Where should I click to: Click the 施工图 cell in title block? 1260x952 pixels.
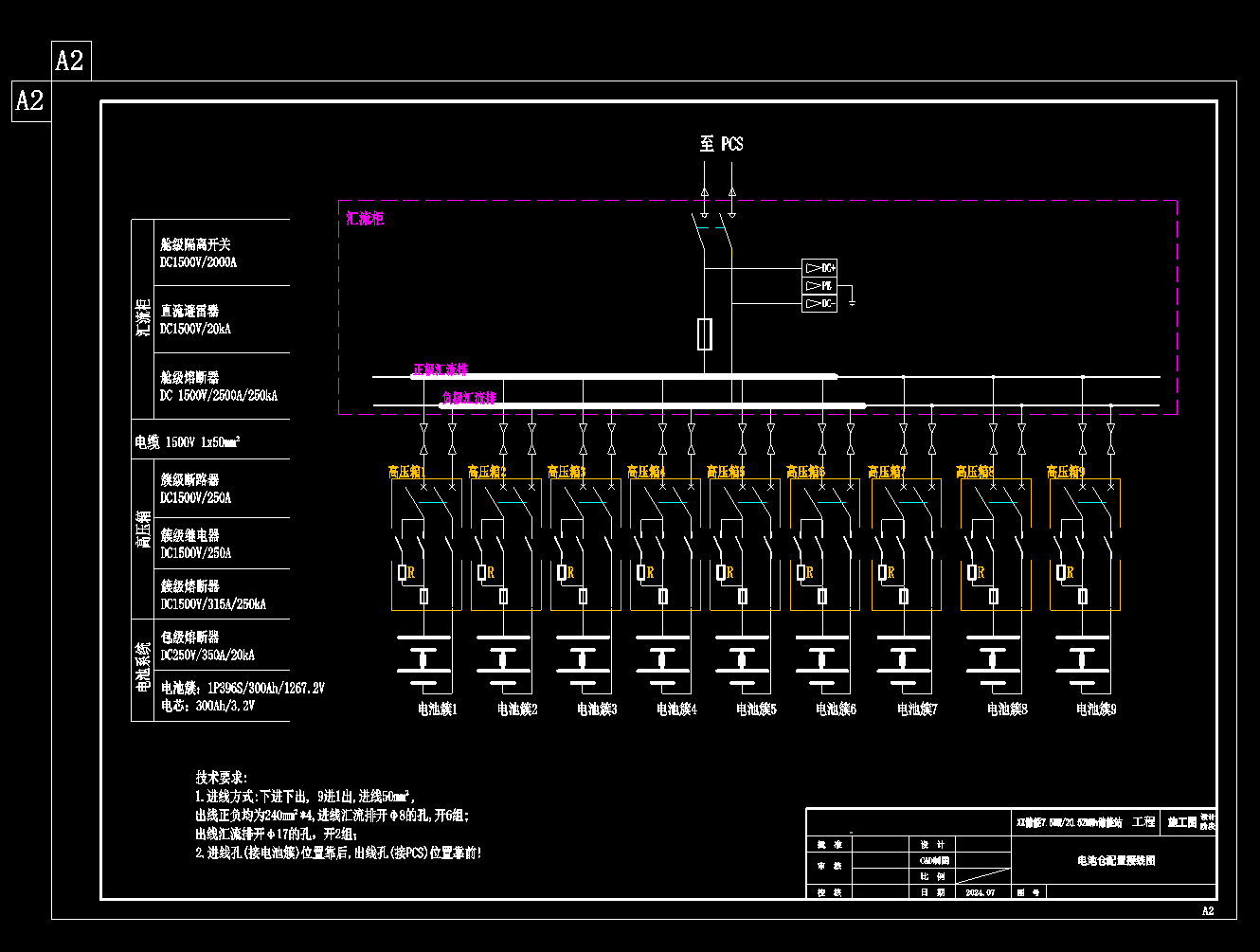click(x=1181, y=821)
